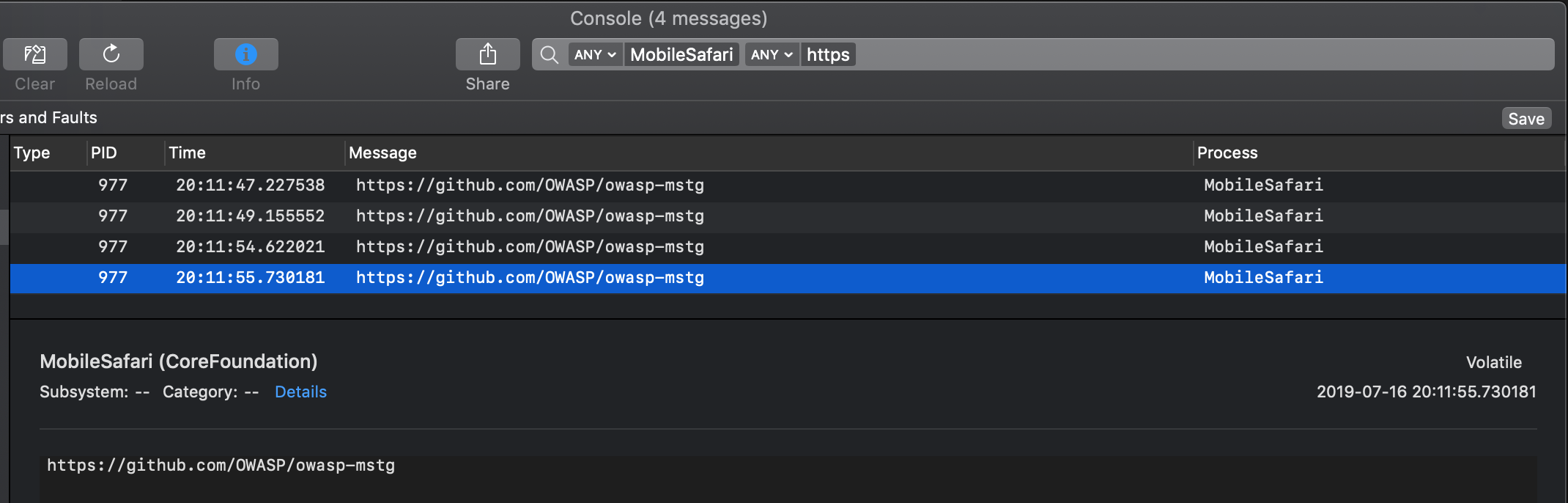Screen dimensions: 1568x503
Task: Sort by the Time column header
Action: coord(188,153)
